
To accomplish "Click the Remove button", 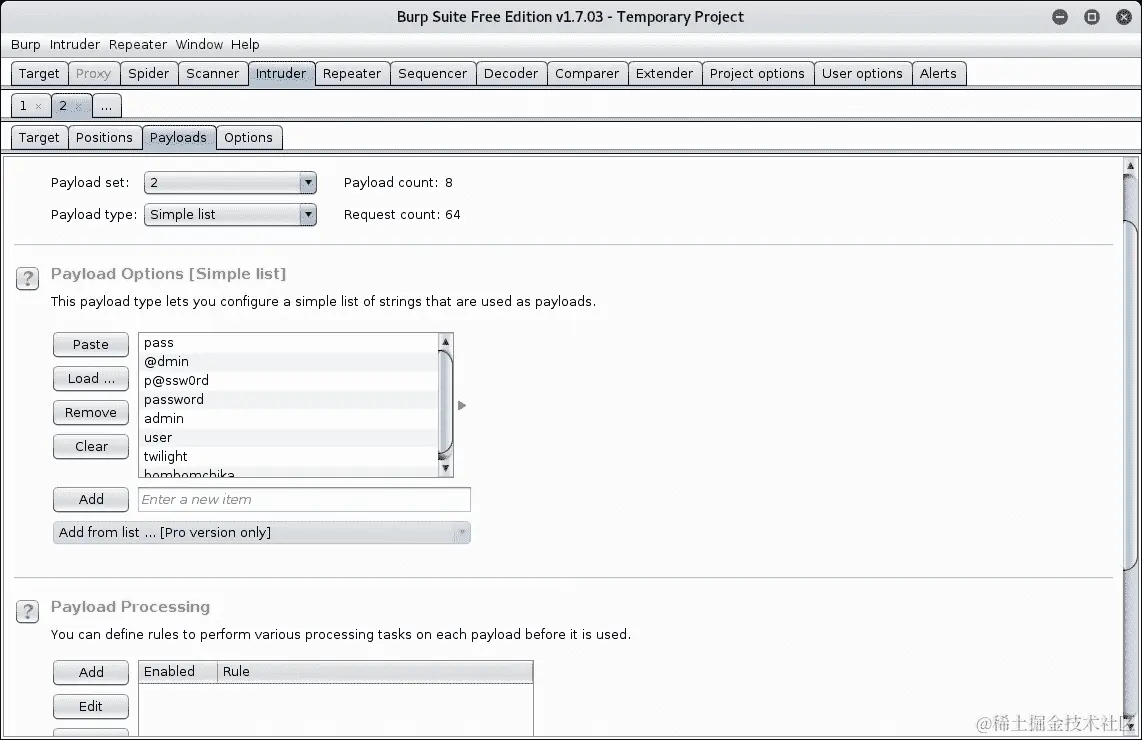I will (x=91, y=412).
